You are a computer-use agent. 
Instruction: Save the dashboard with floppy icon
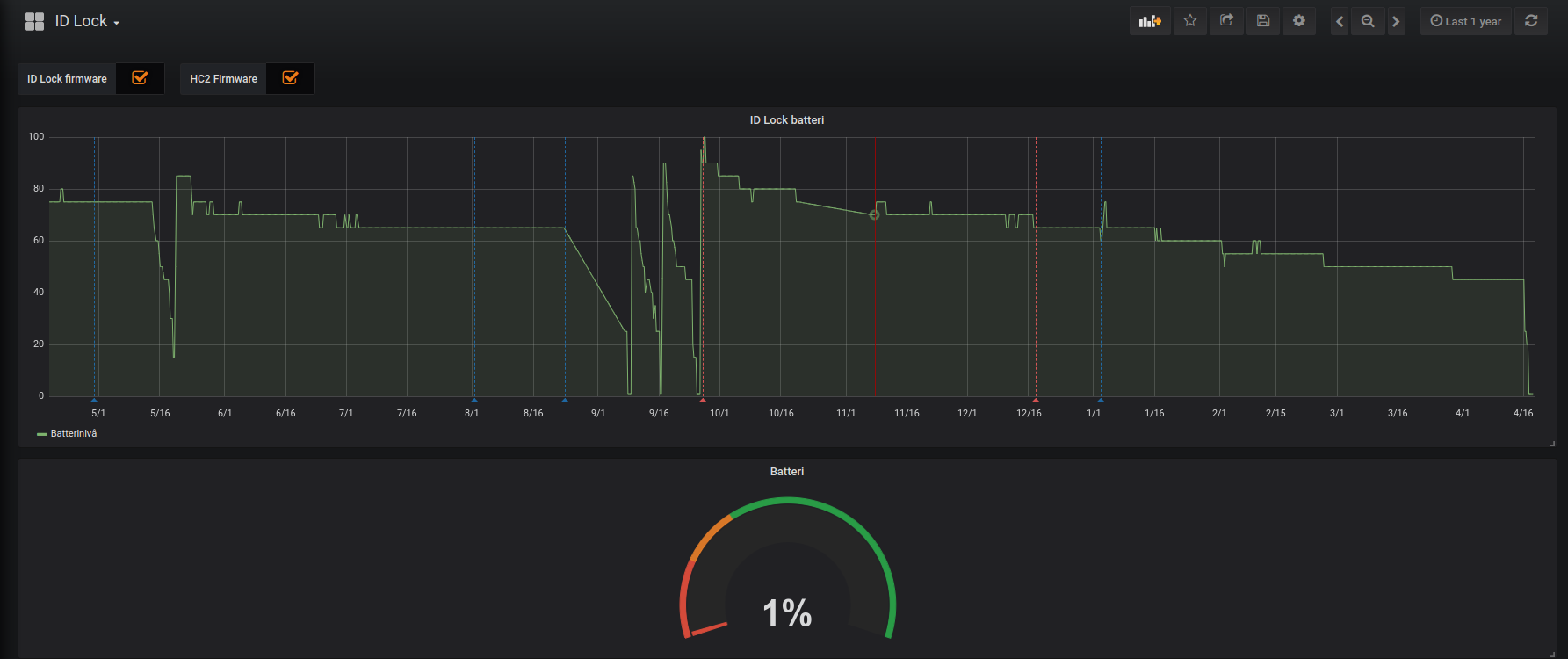(1263, 21)
